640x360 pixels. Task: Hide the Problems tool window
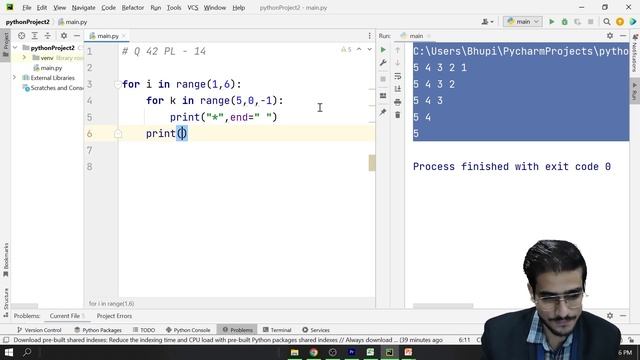(623, 316)
